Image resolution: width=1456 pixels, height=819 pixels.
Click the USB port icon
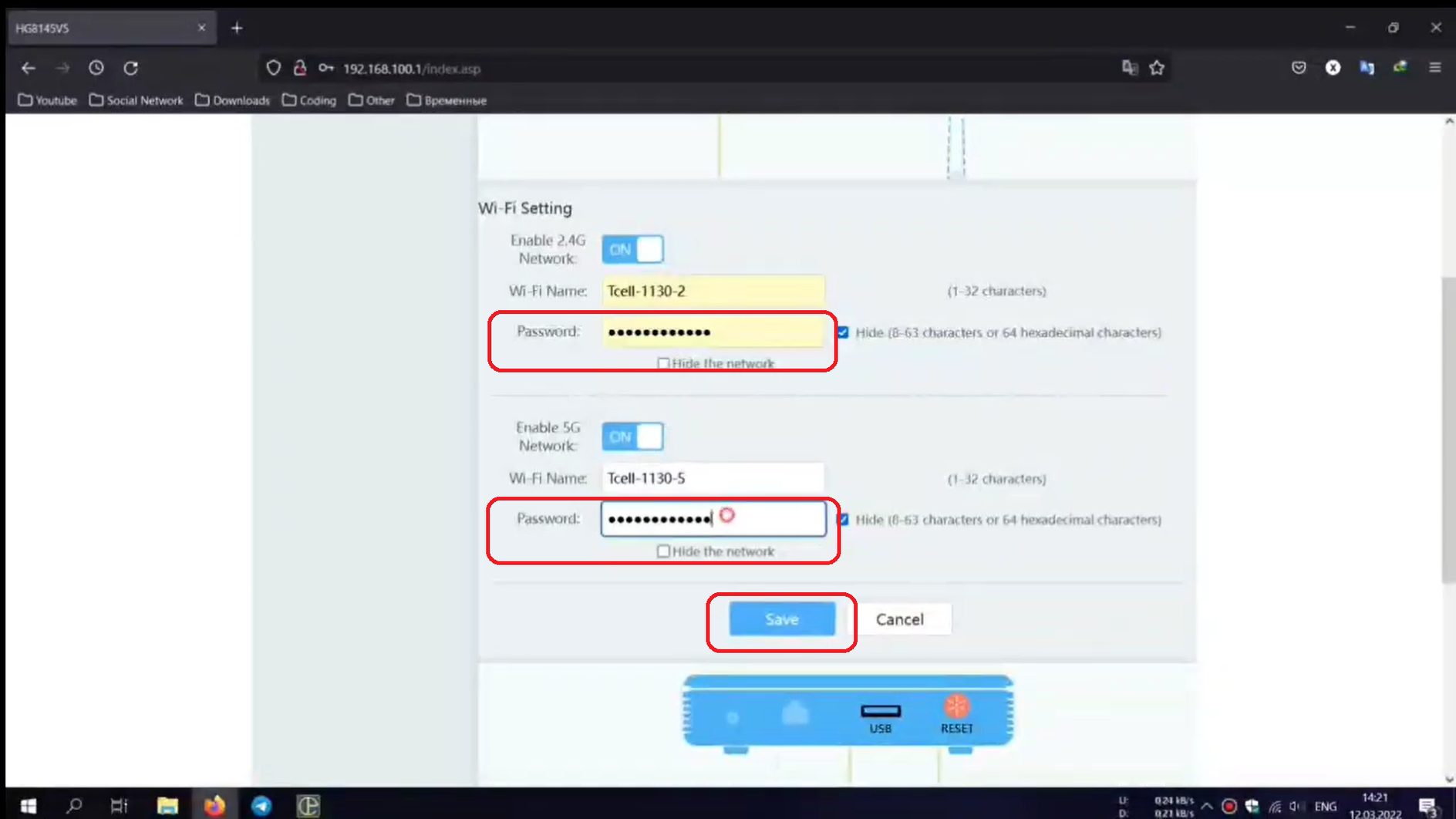coord(880,711)
